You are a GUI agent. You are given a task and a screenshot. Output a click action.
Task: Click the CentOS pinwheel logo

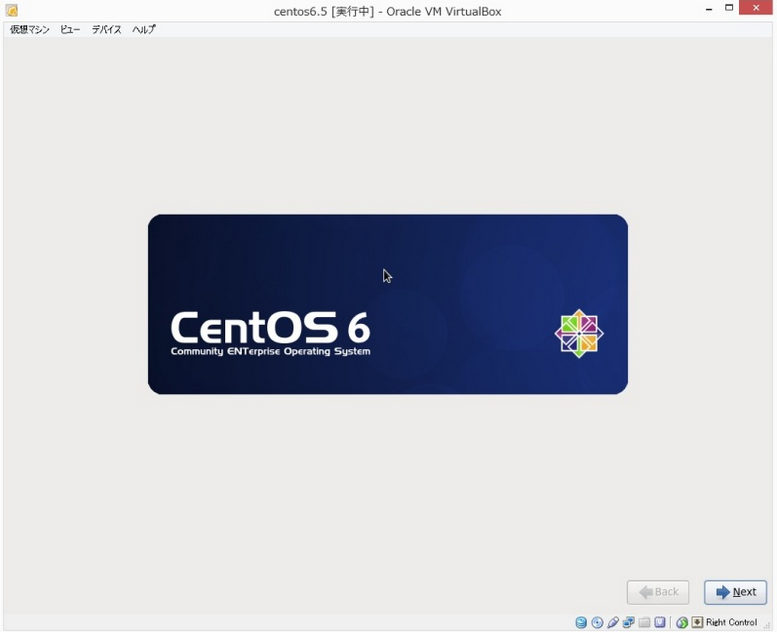pyautogui.click(x=579, y=334)
